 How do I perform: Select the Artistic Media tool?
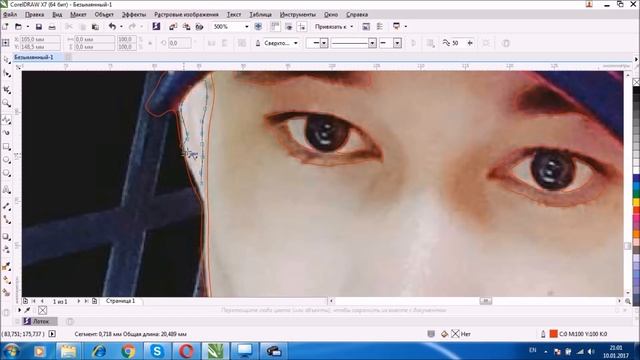click(x=6, y=133)
